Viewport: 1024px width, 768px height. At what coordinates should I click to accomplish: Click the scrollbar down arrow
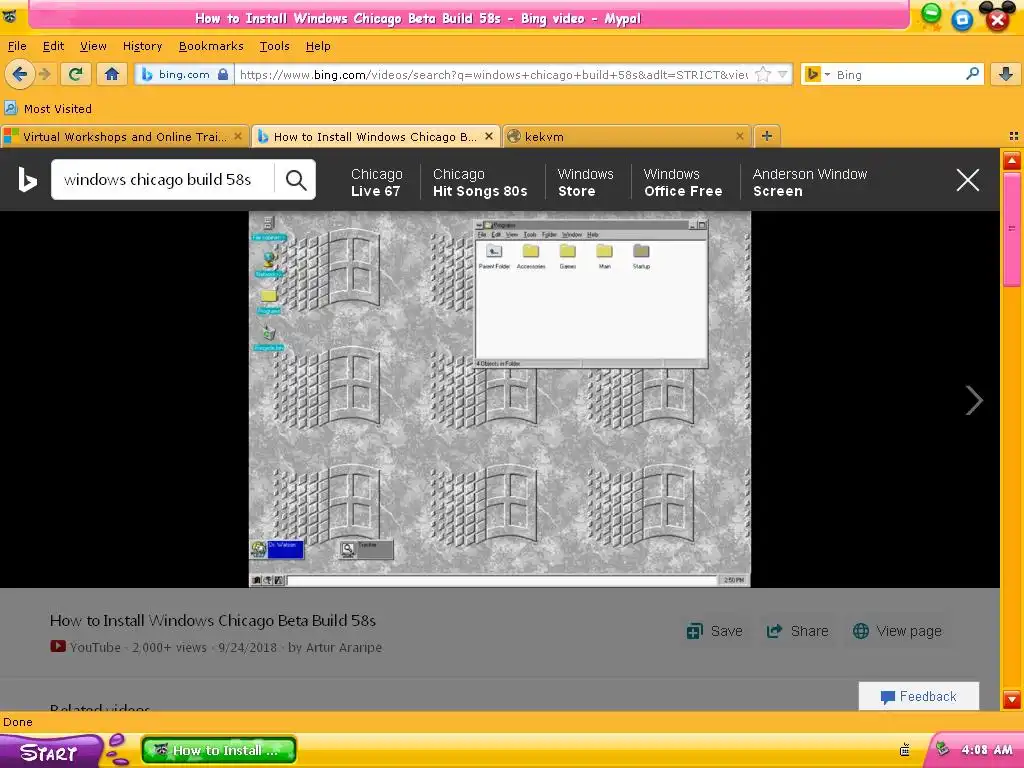pyautogui.click(x=1012, y=699)
